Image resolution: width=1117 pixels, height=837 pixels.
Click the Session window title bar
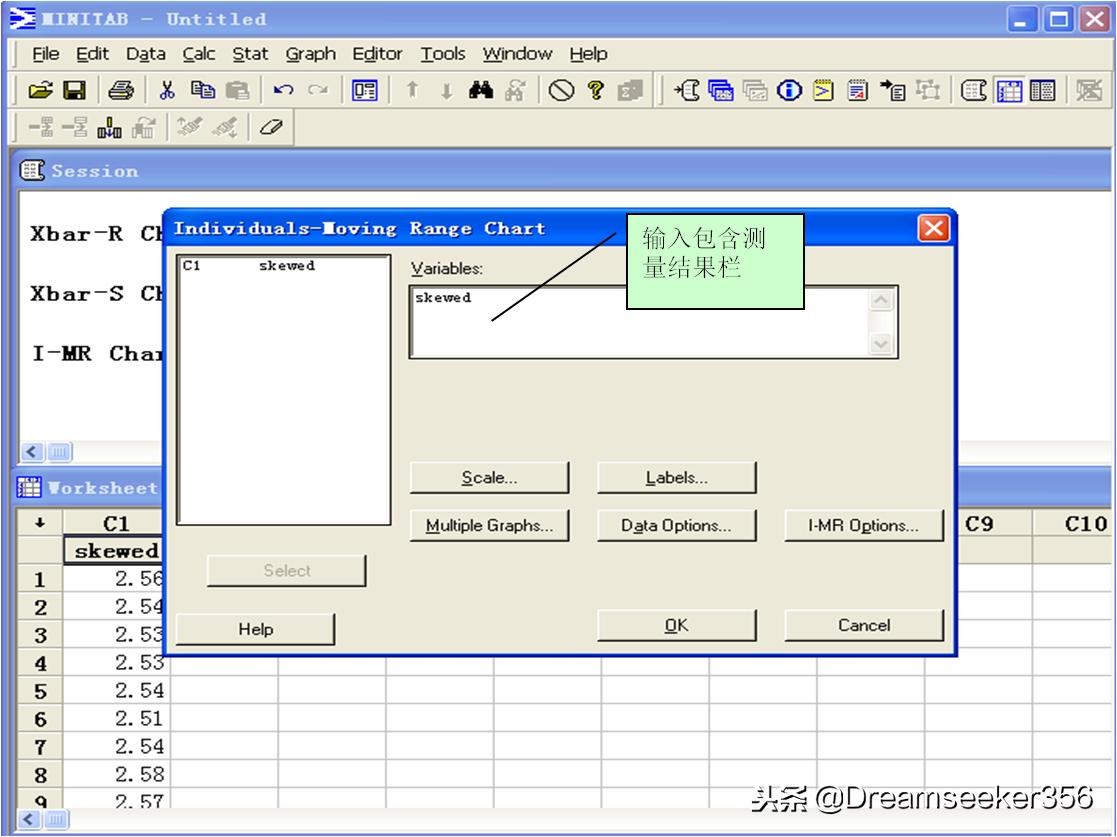pyautogui.click(x=563, y=171)
